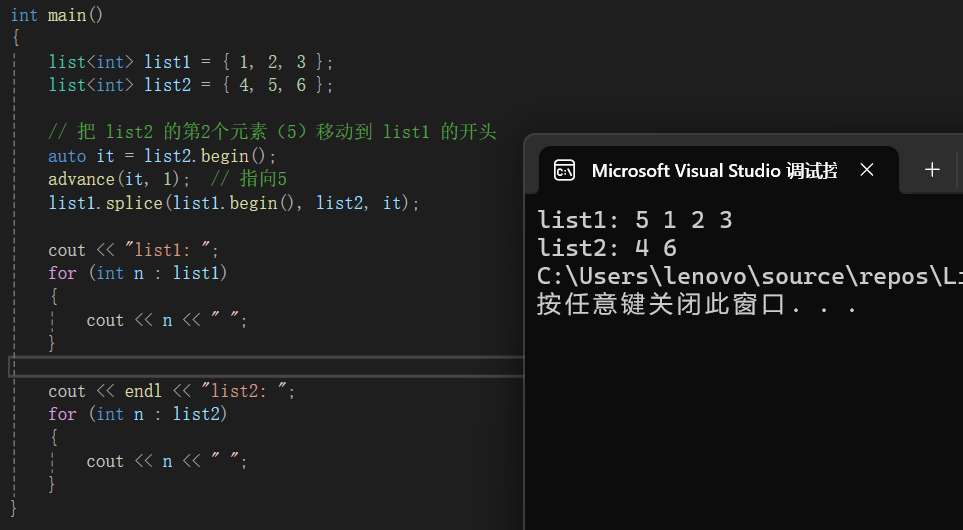Click the 'list<int> list1 = { 1, 2, 3 };' line
Viewport: 963px width, 530px height.
(191, 61)
